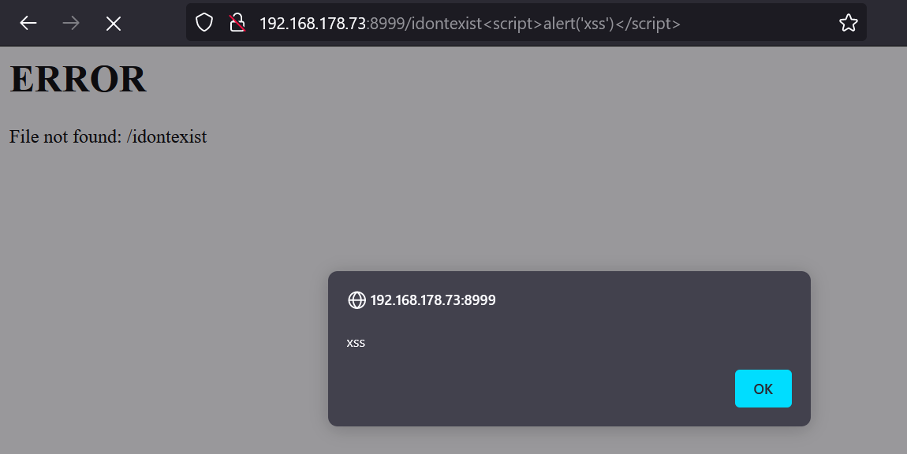Click the ERROR heading on the page
The width and height of the screenshot is (908, 454).
click(x=78, y=80)
